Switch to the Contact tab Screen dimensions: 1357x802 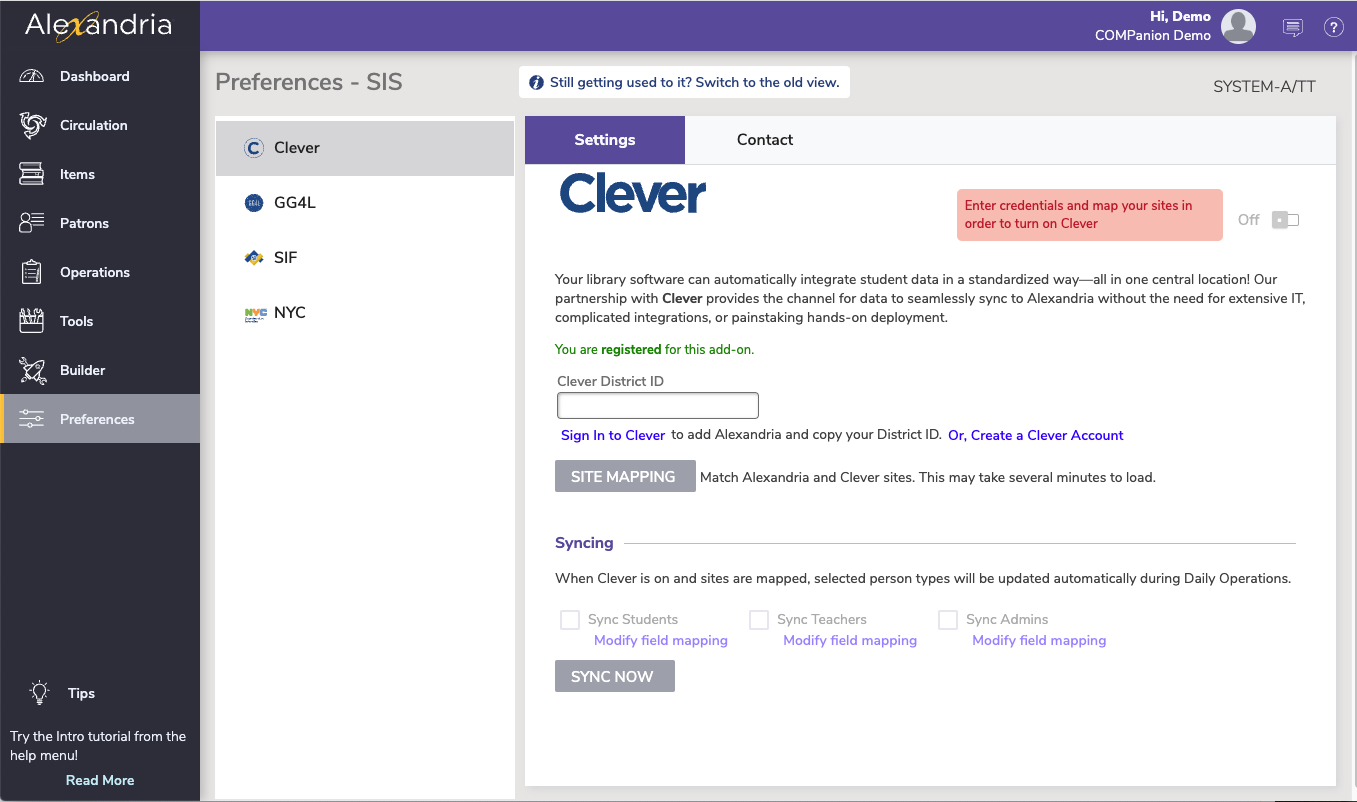tap(765, 140)
